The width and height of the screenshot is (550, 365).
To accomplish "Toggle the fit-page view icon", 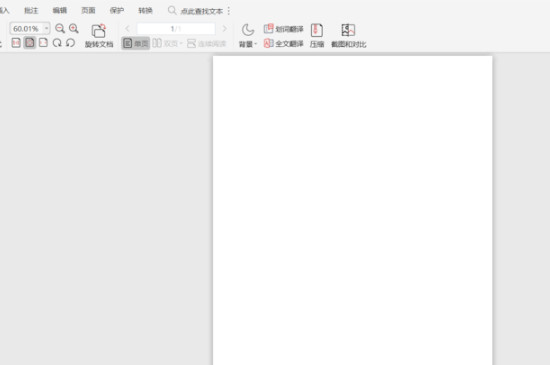I will (x=30, y=43).
